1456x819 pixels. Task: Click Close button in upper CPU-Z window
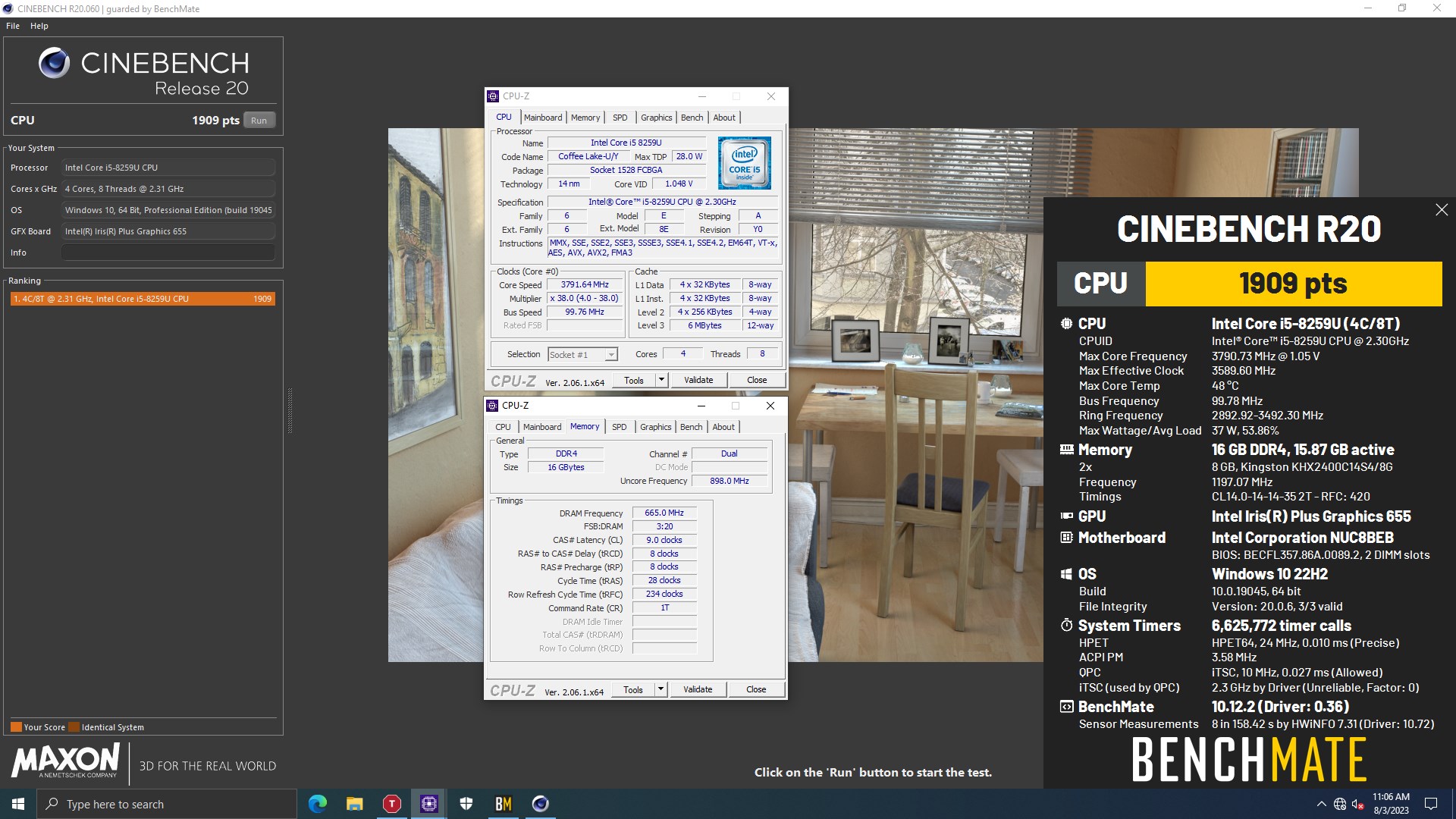tap(757, 381)
